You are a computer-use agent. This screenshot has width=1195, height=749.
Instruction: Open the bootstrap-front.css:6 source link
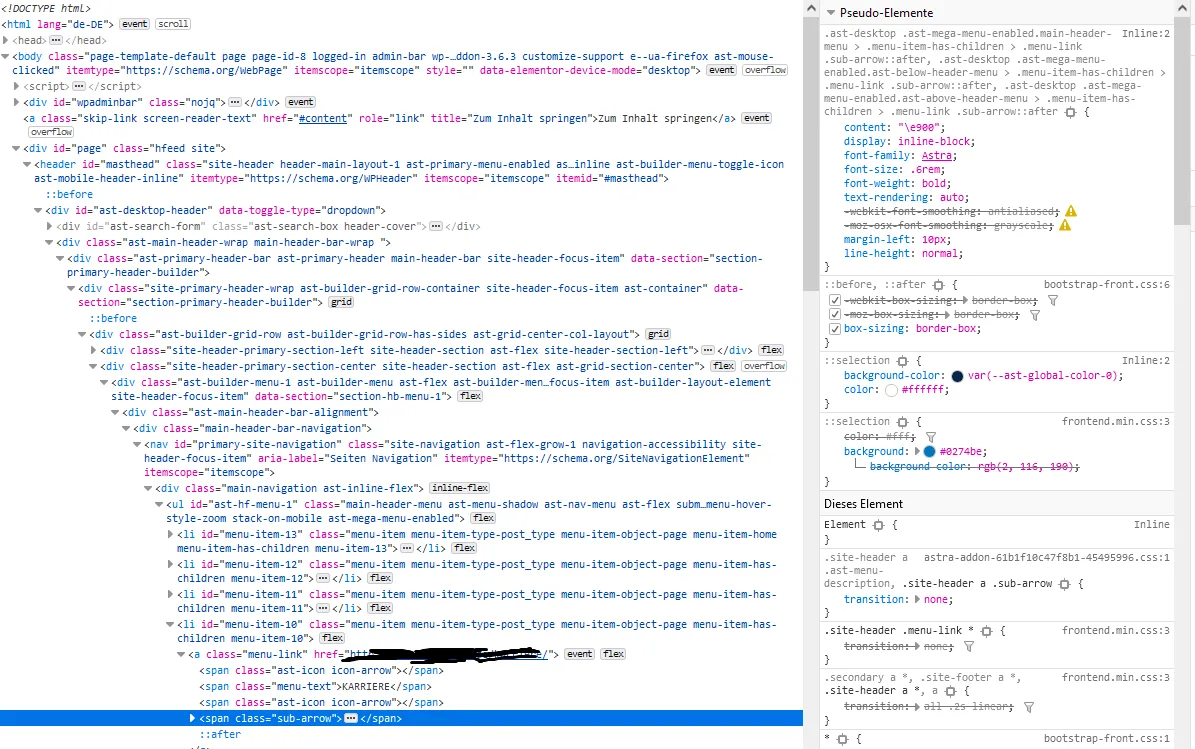(x=1107, y=285)
